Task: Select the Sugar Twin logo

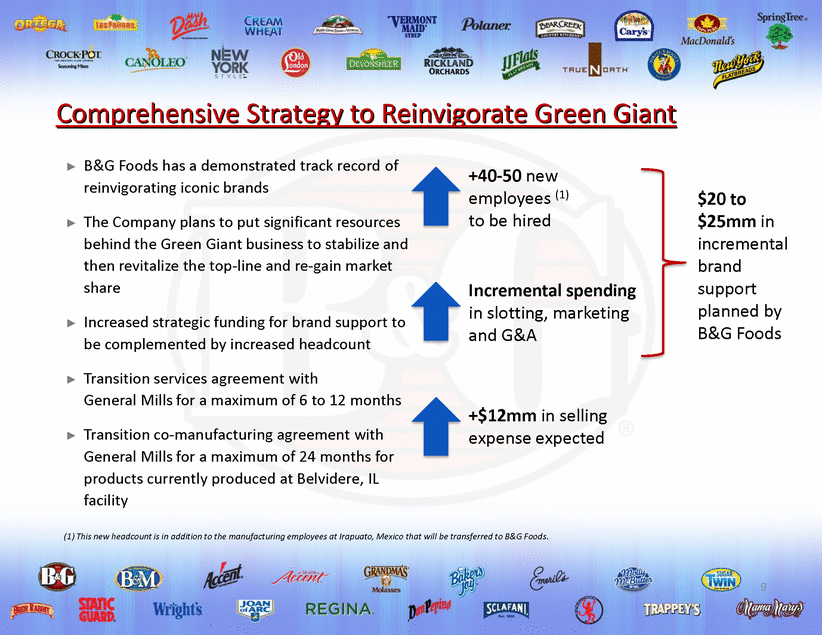Action: point(721,579)
